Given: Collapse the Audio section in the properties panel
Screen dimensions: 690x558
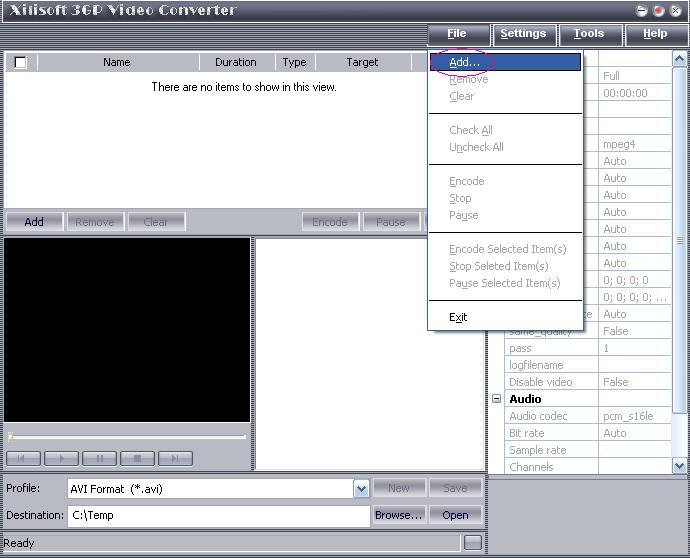Looking at the screenshot, I should (x=497, y=399).
